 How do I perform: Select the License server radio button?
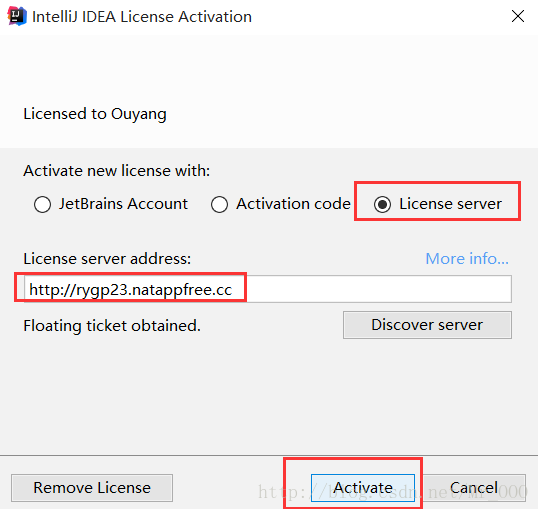click(x=383, y=204)
